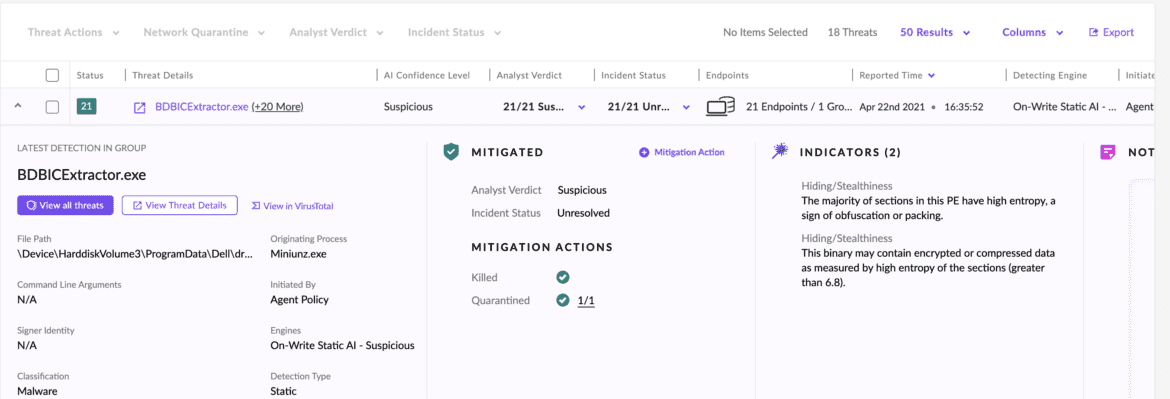Screen dimensions: 1170x399
Task: Click the Incident Status column header
Action: pyautogui.click(x=633, y=75)
